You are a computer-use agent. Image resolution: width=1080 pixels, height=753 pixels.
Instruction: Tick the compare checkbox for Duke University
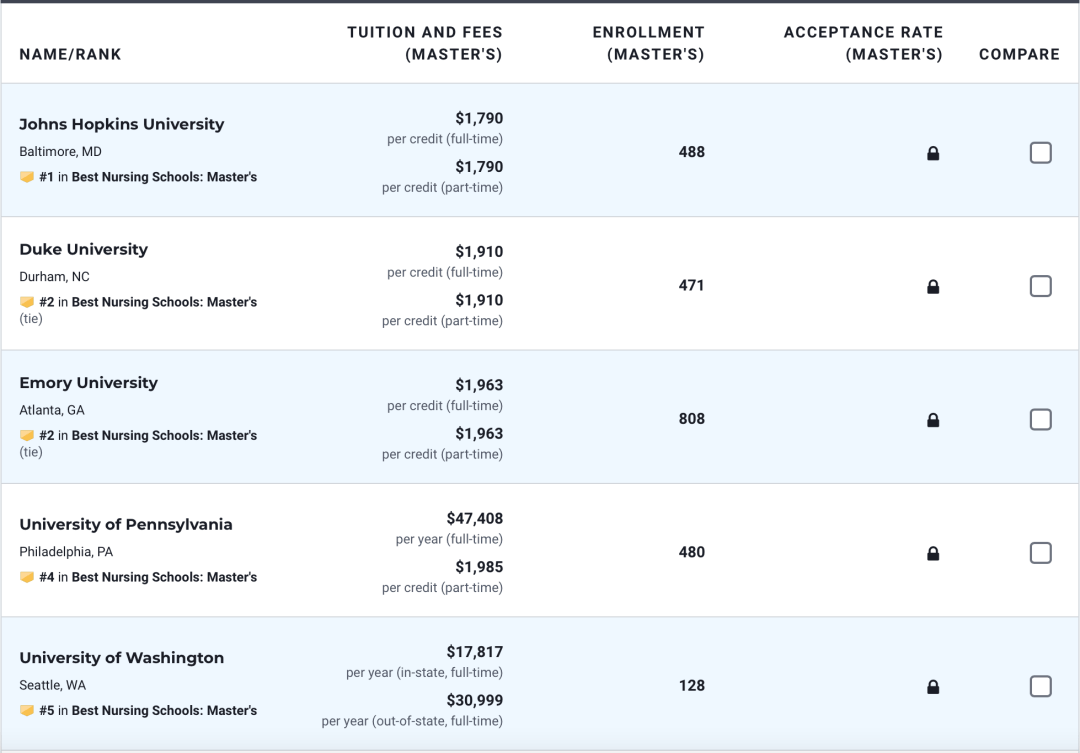(x=1040, y=286)
